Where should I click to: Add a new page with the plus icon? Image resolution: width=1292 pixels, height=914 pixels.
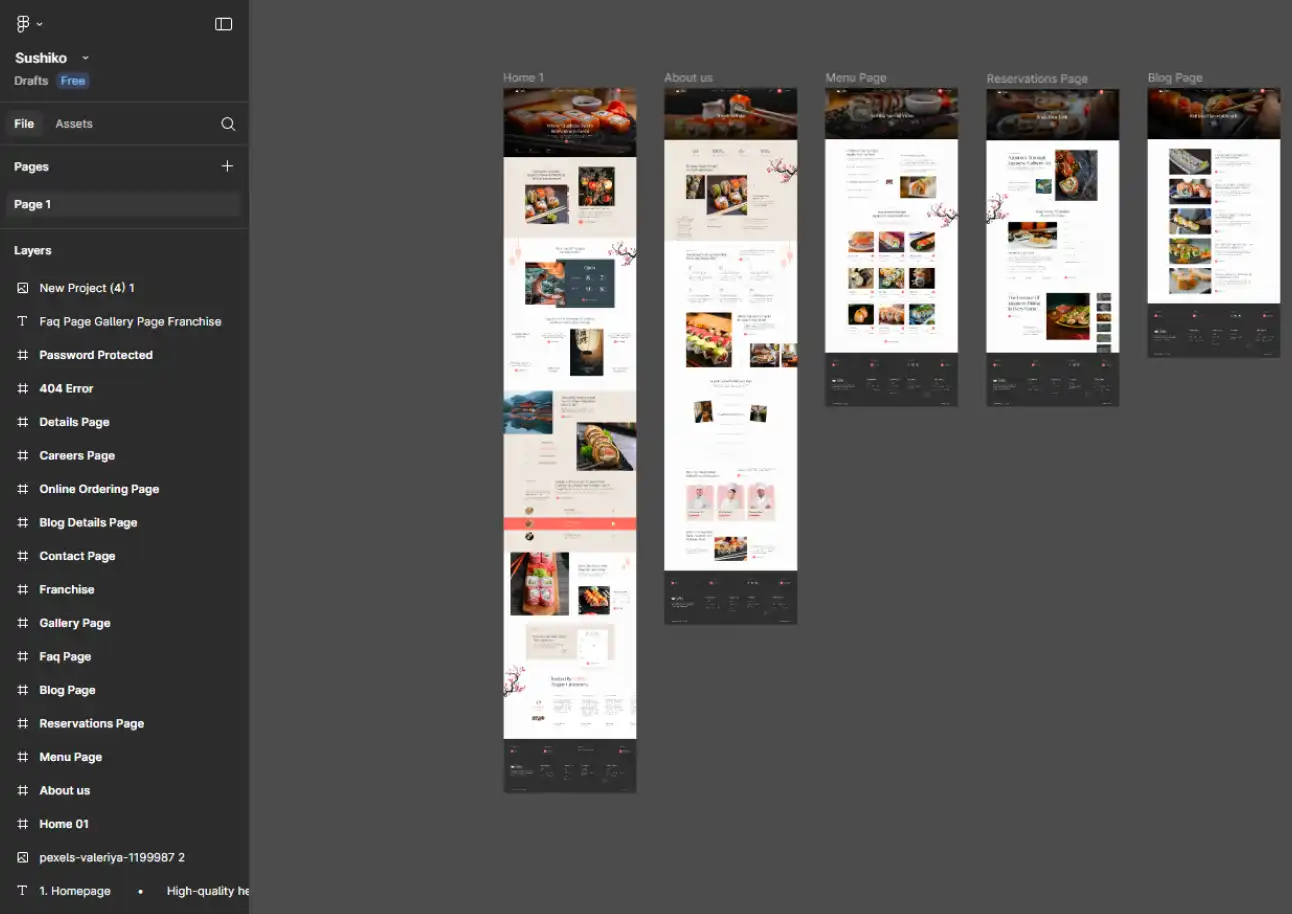[227, 166]
